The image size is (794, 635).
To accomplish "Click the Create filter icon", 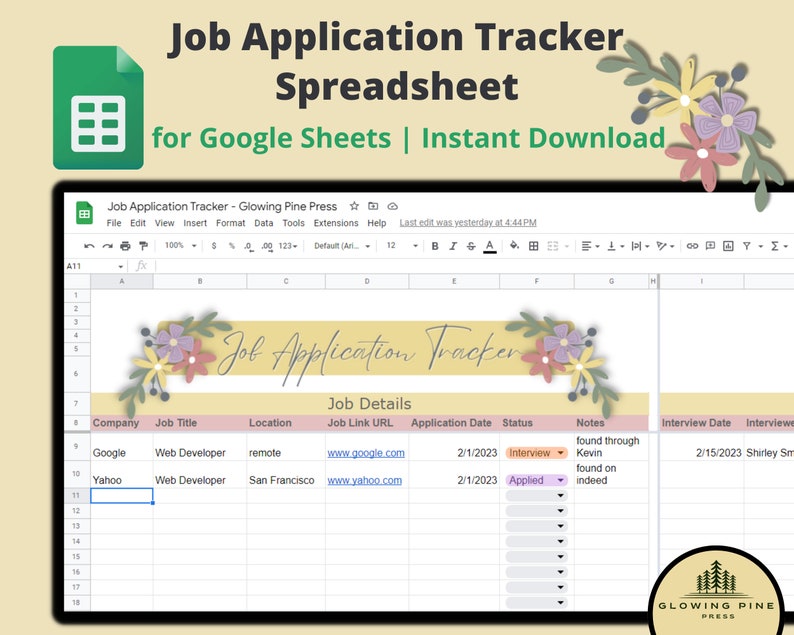I will (x=746, y=246).
